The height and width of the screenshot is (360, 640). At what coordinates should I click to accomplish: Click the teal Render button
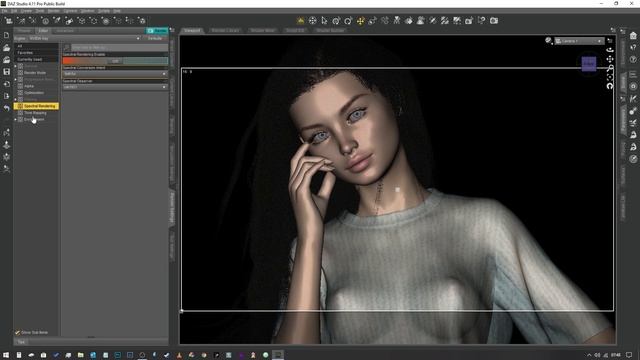click(x=157, y=31)
